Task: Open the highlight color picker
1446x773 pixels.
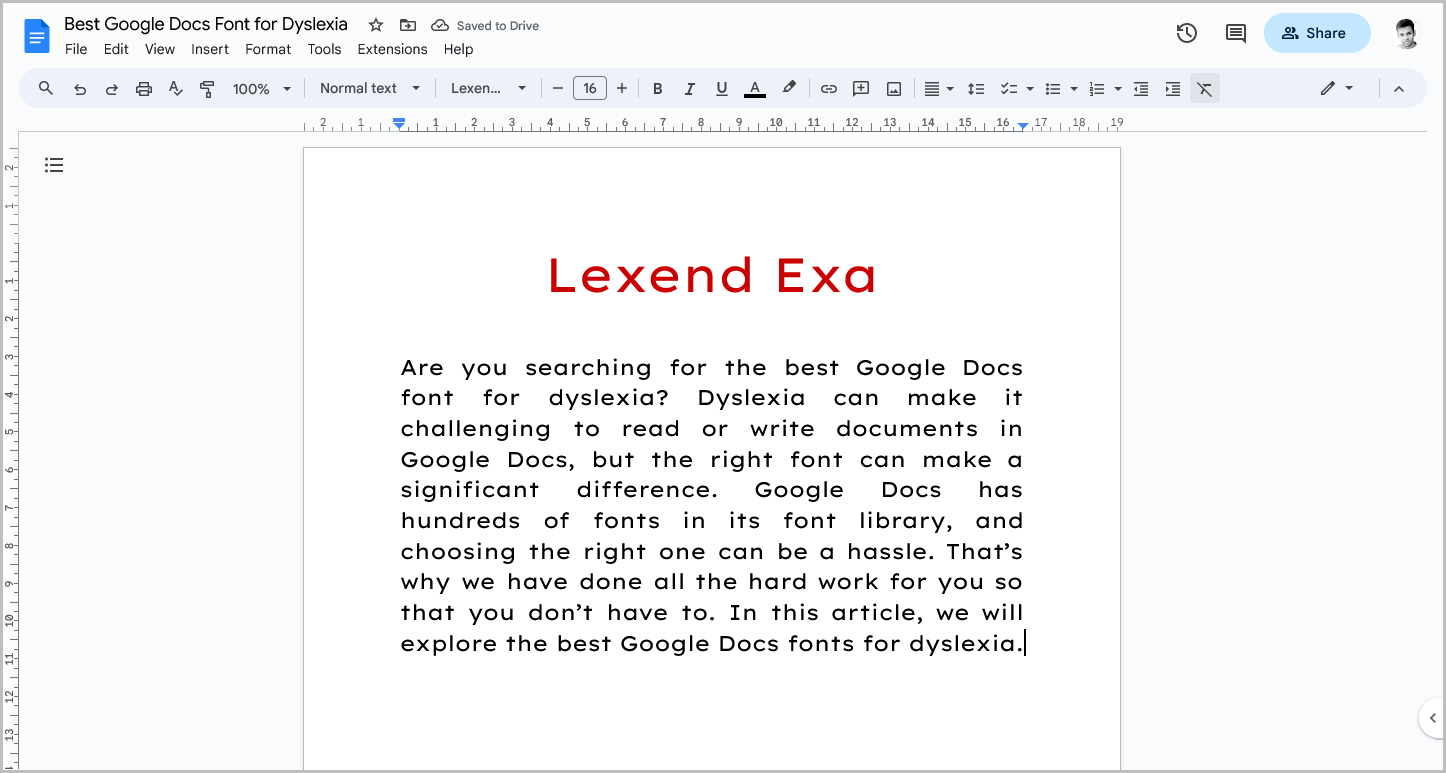Action: 789,88
